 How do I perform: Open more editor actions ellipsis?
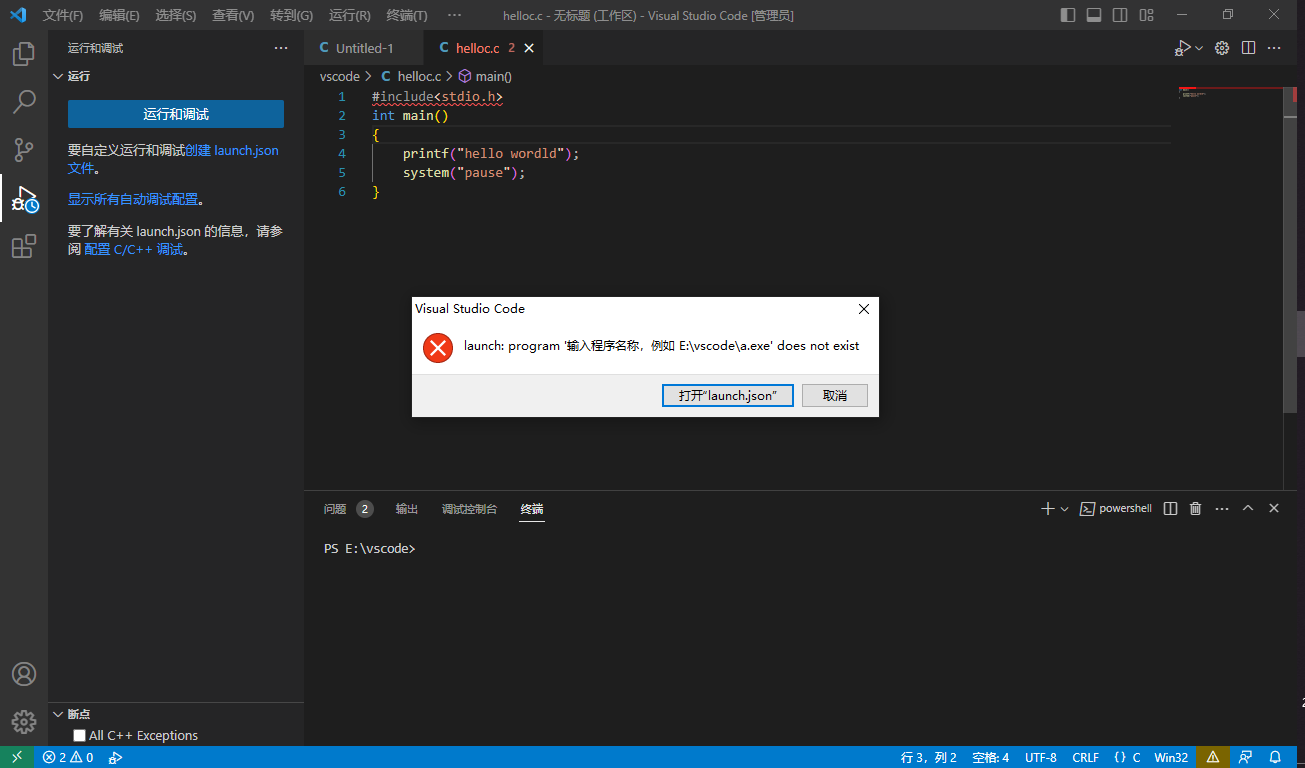(x=1275, y=48)
